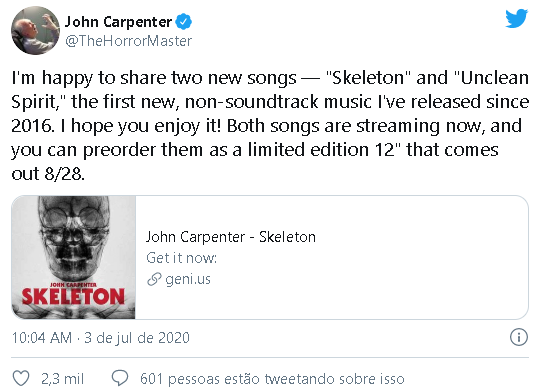Click the 'Get it now:' card description
538x391 pixels.
182,258
